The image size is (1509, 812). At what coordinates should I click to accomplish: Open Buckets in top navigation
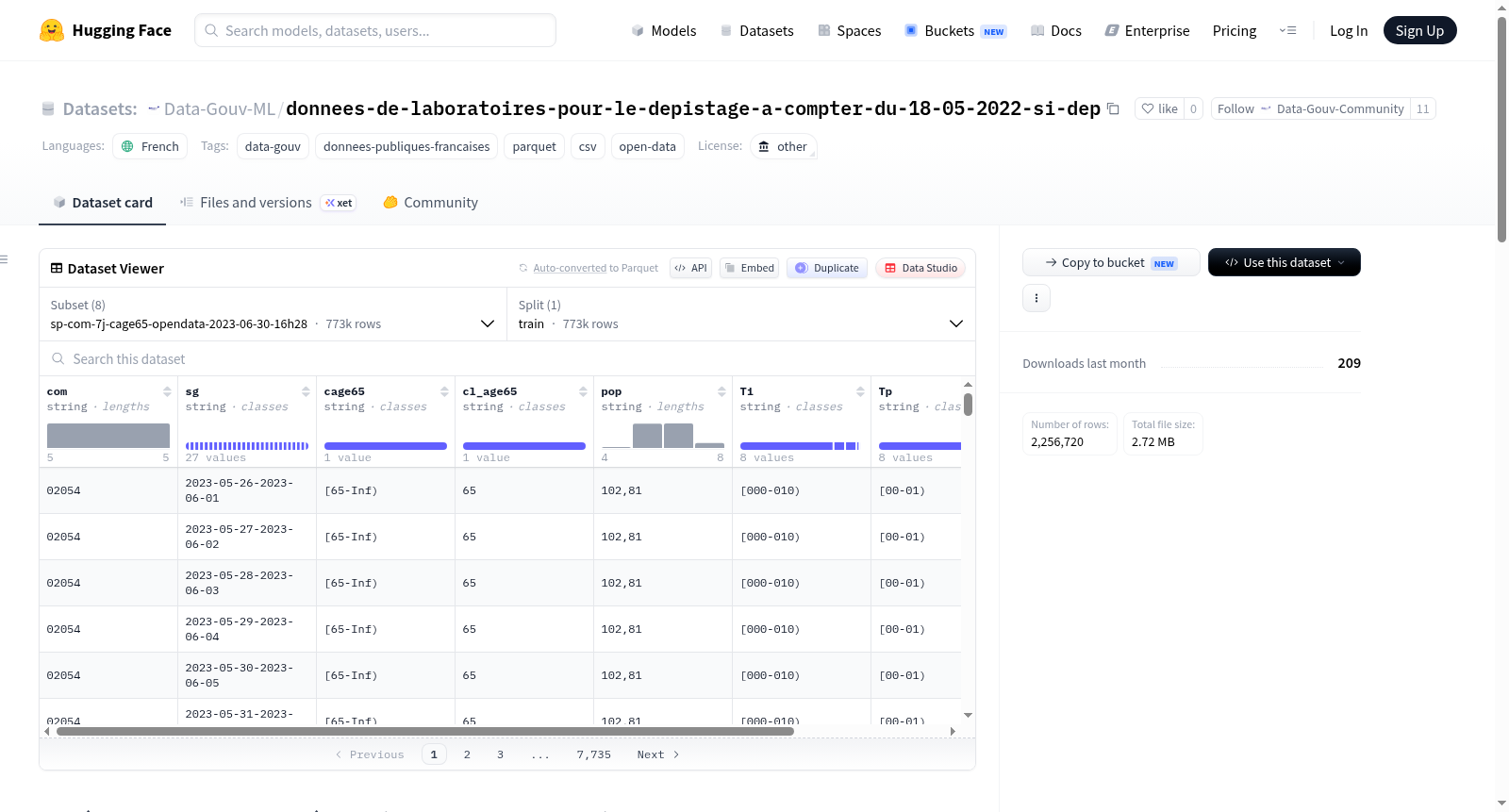coord(955,30)
